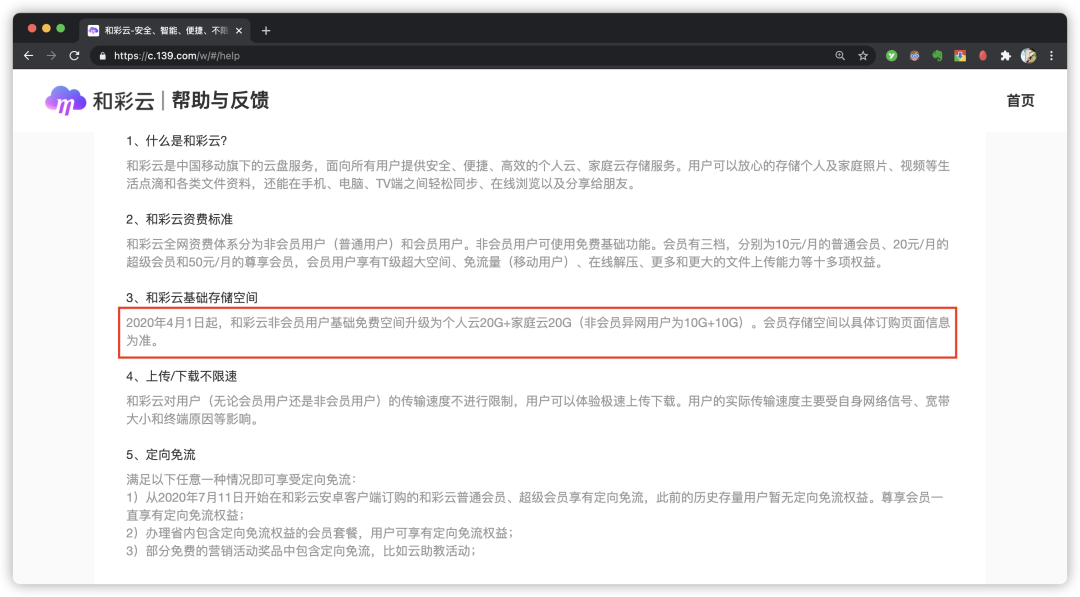
Task: Click the red drop extension icon
Action: tap(983, 56)
